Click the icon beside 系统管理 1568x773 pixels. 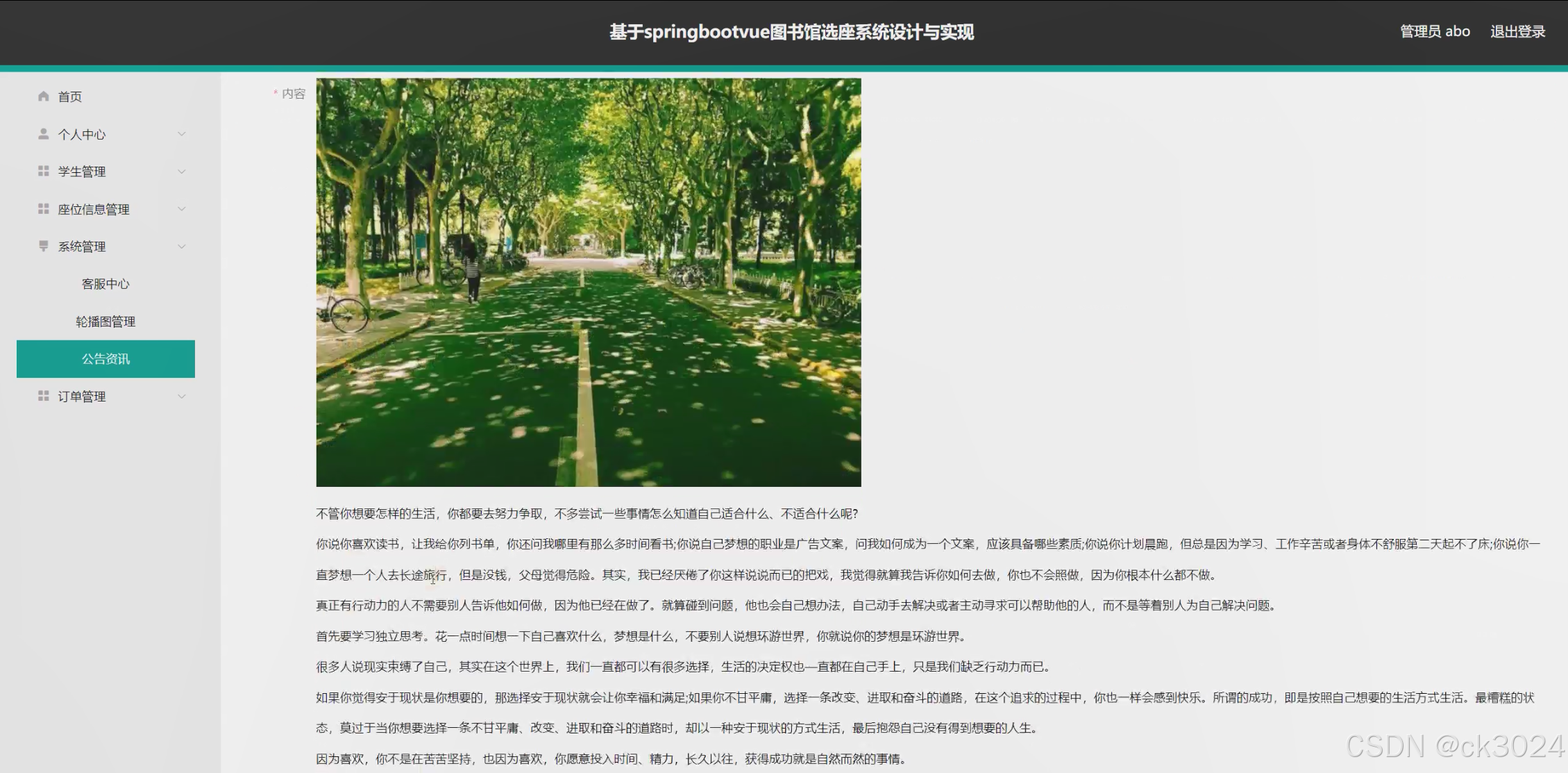pyautogui.click(x=44, y=246)
